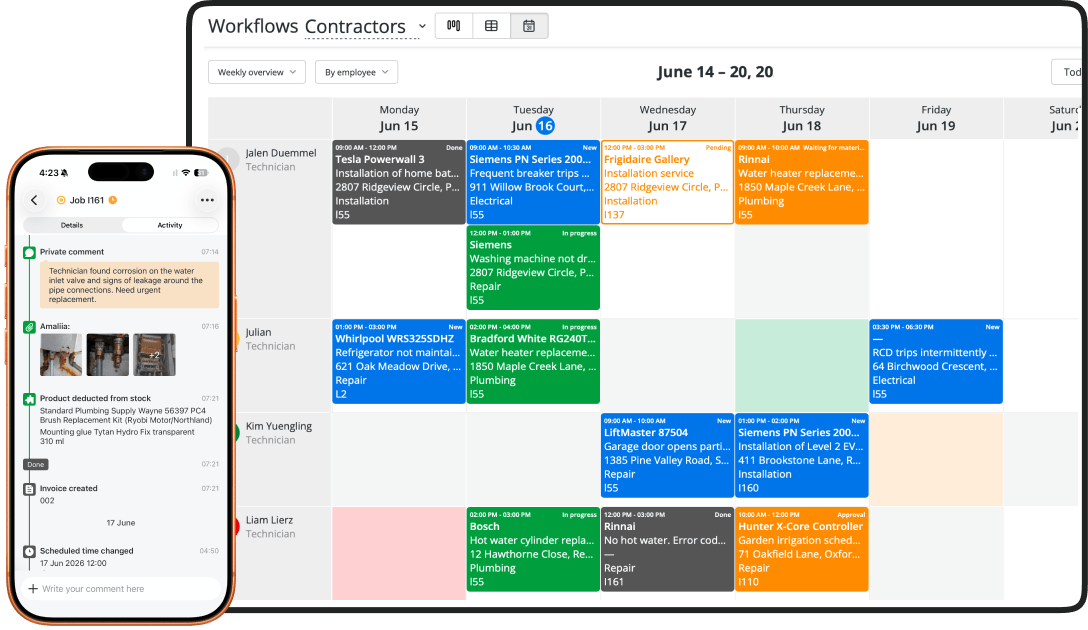
Task: Switch to the Activity tab
Action: [x=170, y=225]
